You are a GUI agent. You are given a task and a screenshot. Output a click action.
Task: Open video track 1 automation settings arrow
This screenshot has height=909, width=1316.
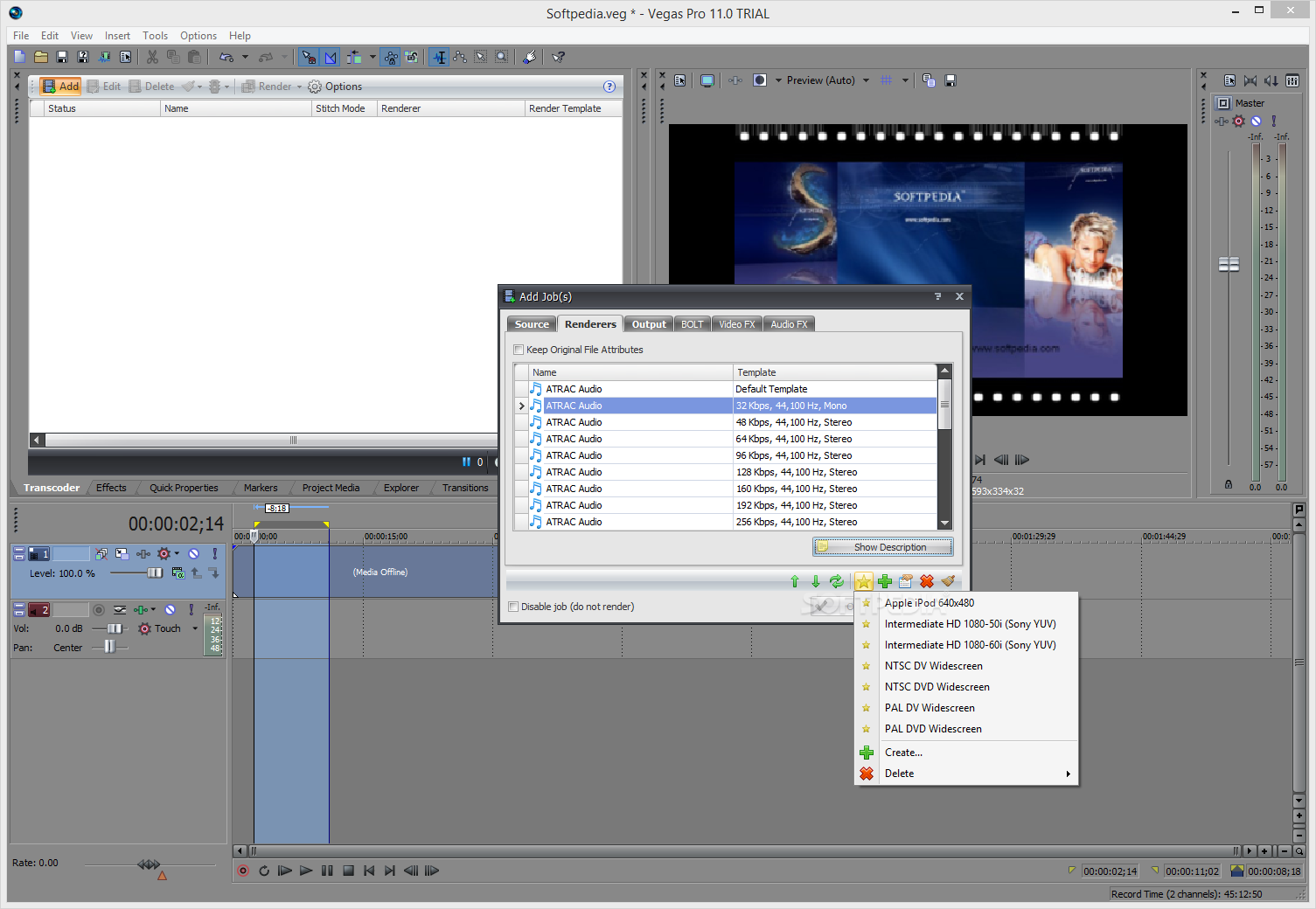pos(177,553)
